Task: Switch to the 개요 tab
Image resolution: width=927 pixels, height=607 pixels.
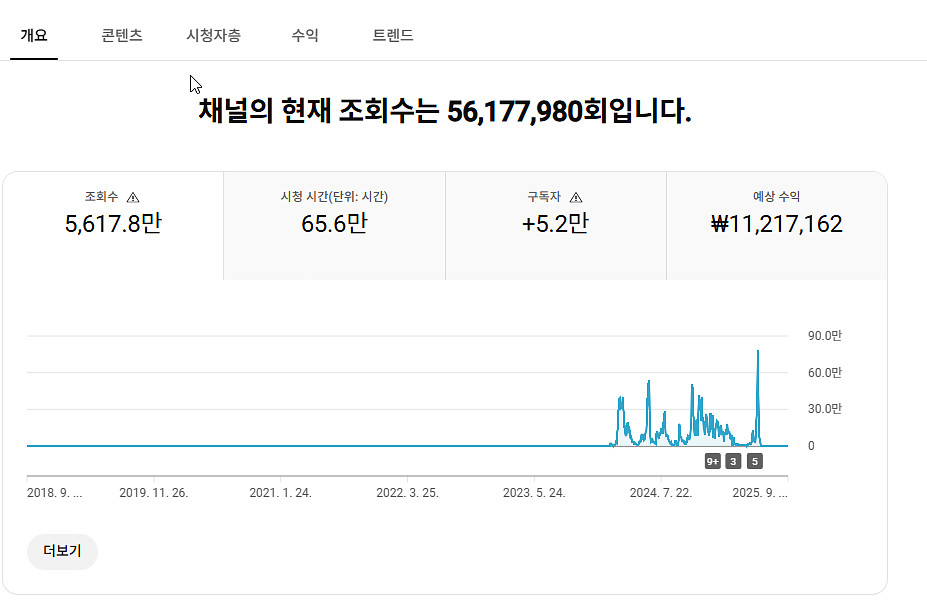Action: [34, 36]
